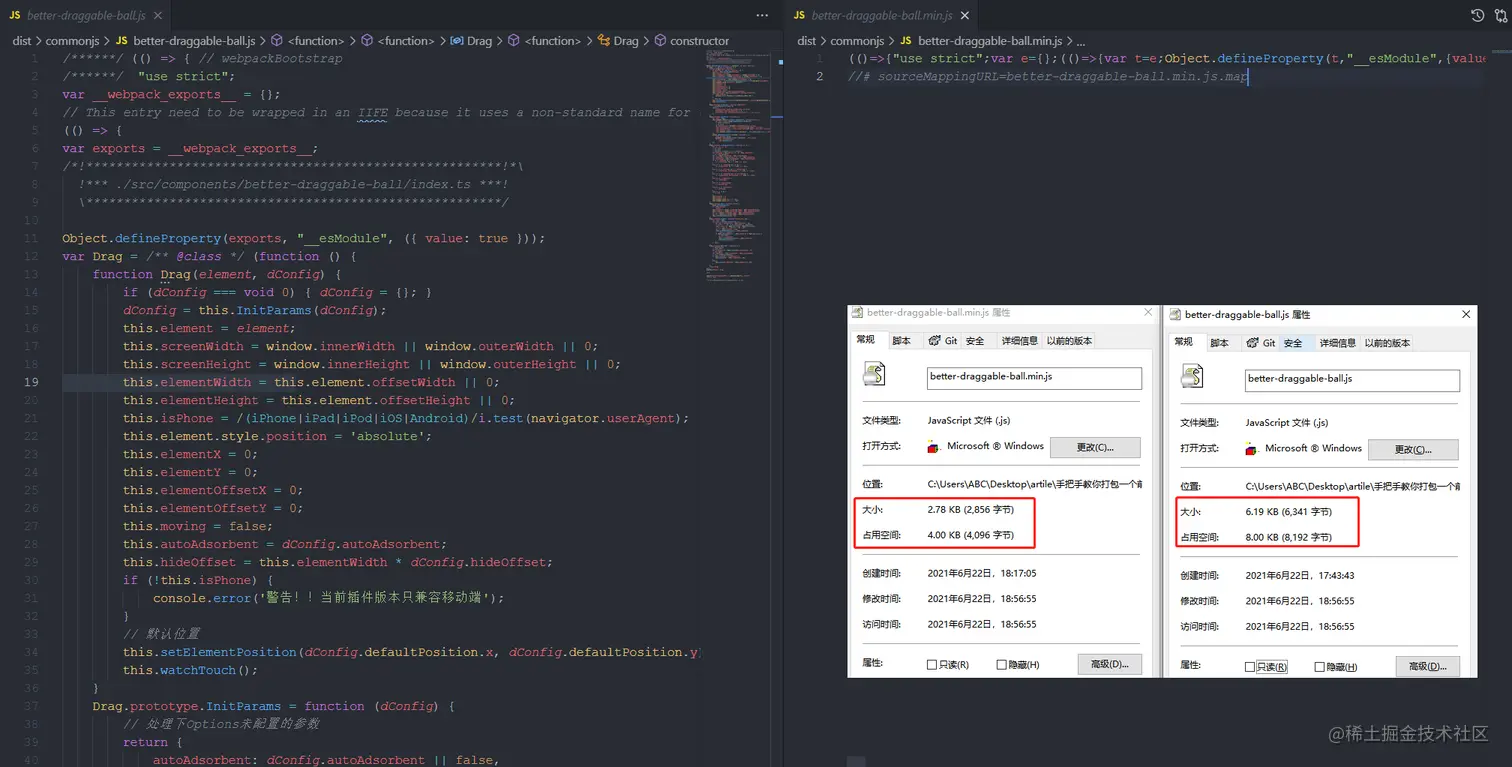
Task: Click the file icon in better-draggable-ball.js properties dialog
Action: (1192, 376)
